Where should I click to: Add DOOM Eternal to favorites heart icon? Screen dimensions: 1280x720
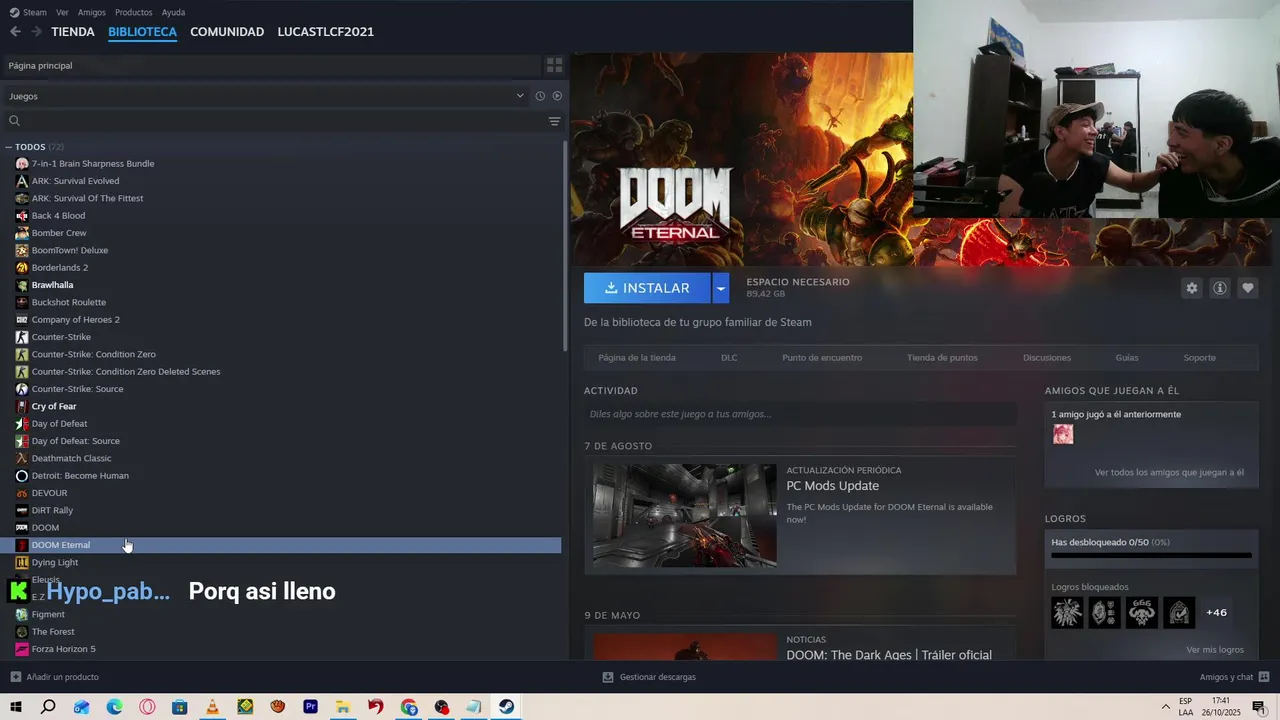tap(1247, 288)
